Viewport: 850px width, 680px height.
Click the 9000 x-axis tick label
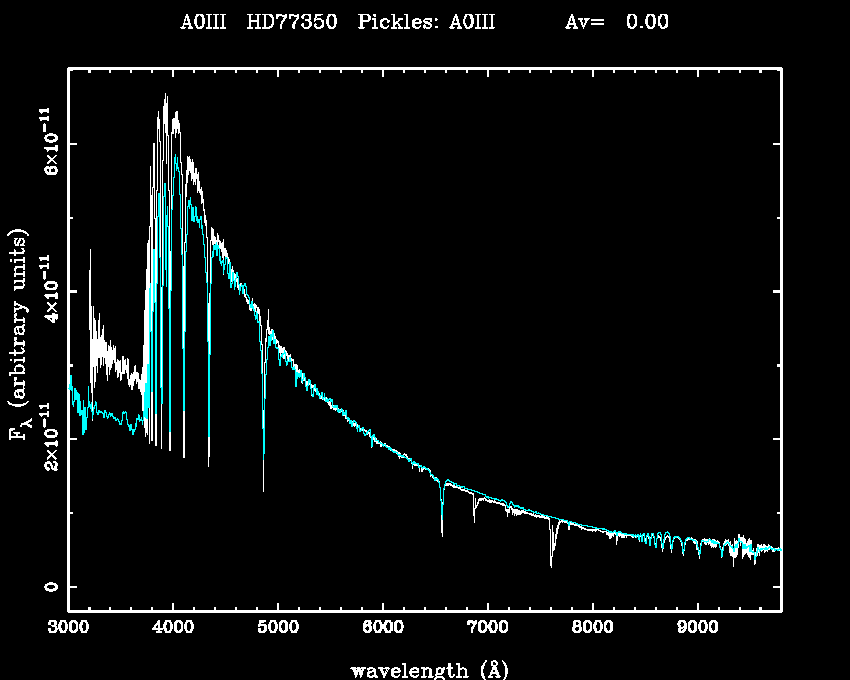[698, 628]
